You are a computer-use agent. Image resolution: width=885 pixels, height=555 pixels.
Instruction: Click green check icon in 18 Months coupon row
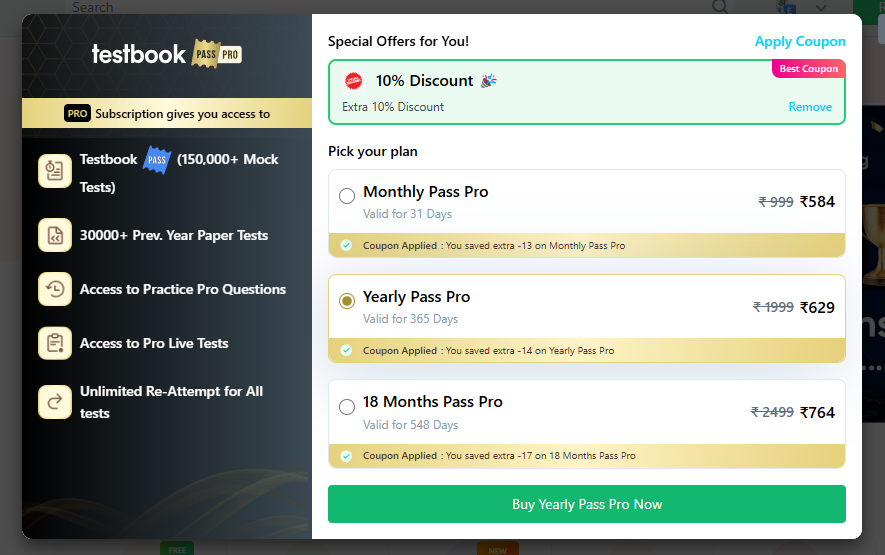(x=347, y=456)
